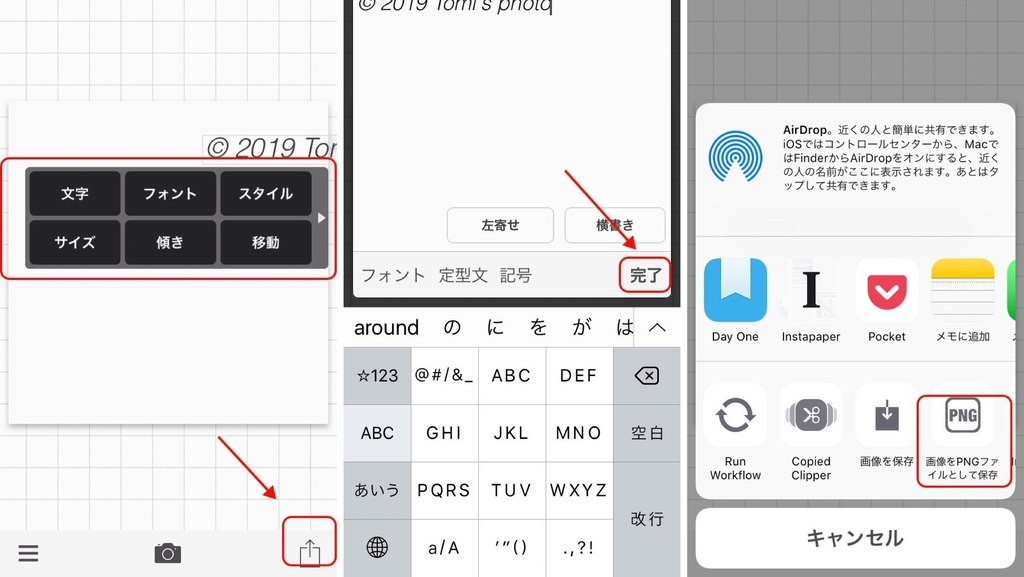
Task: Switch to the 定型文 tab
Action: click(x=463, y=275)
